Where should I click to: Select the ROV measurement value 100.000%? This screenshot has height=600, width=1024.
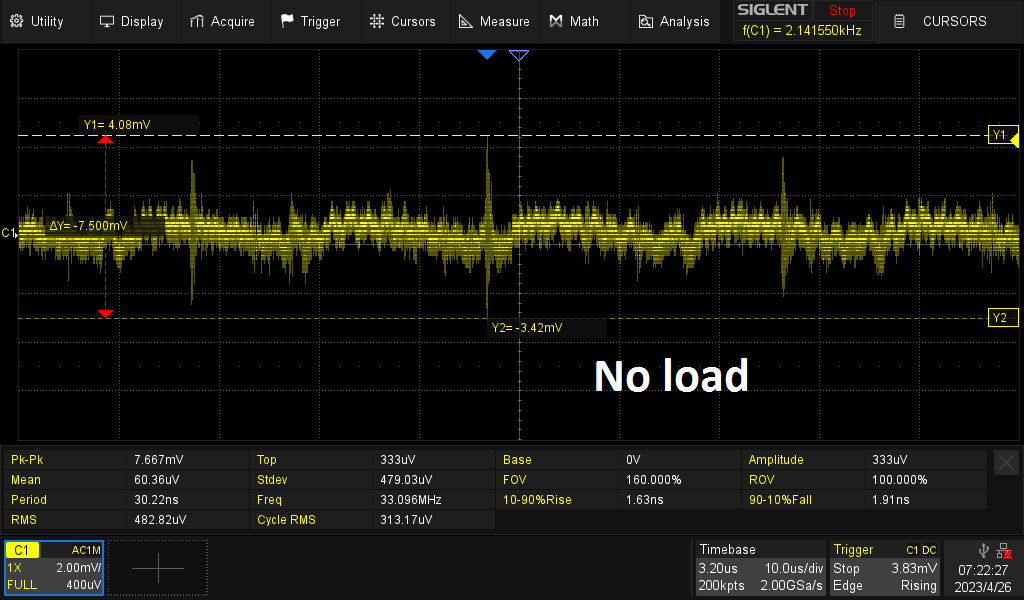click(x=899, y=480)
